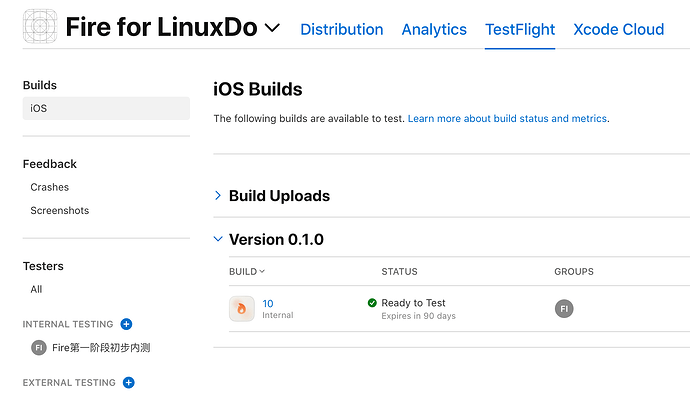Open the Distribution tab
Image resolution: width=690 pixels, height=402 pixels.
(x=341, y=29)
